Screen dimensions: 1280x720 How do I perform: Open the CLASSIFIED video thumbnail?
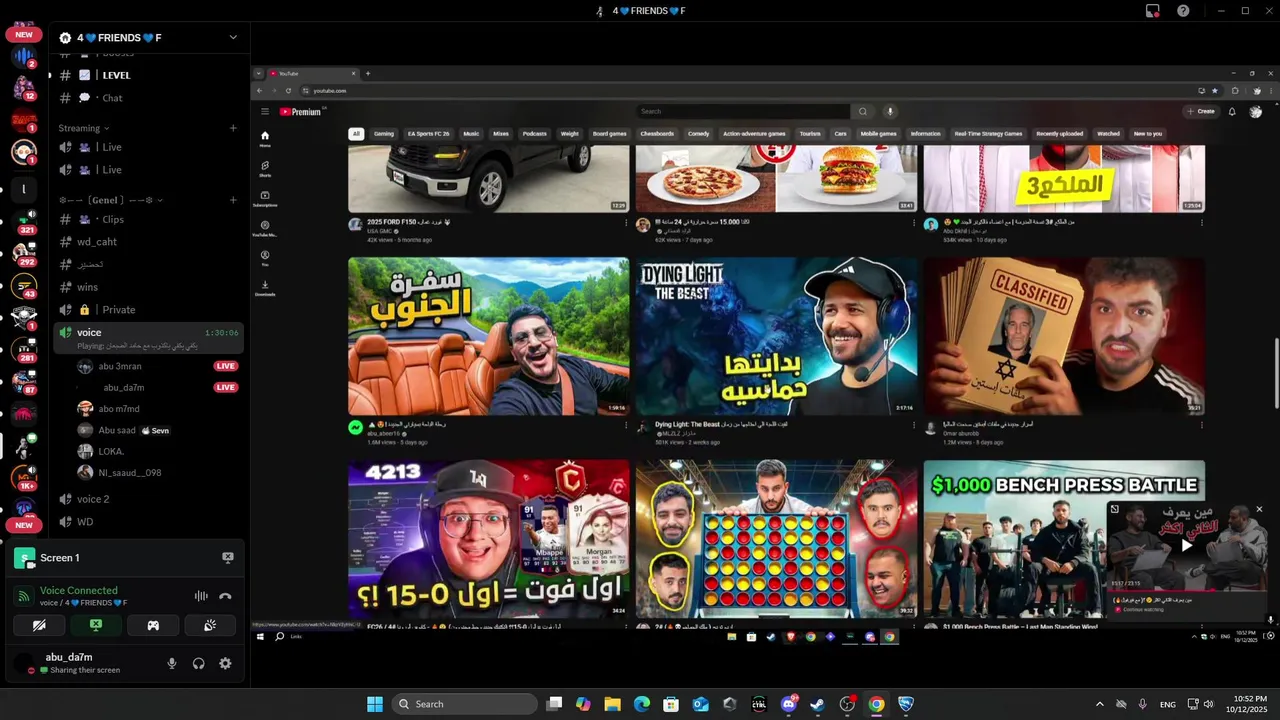[1064, 336]
